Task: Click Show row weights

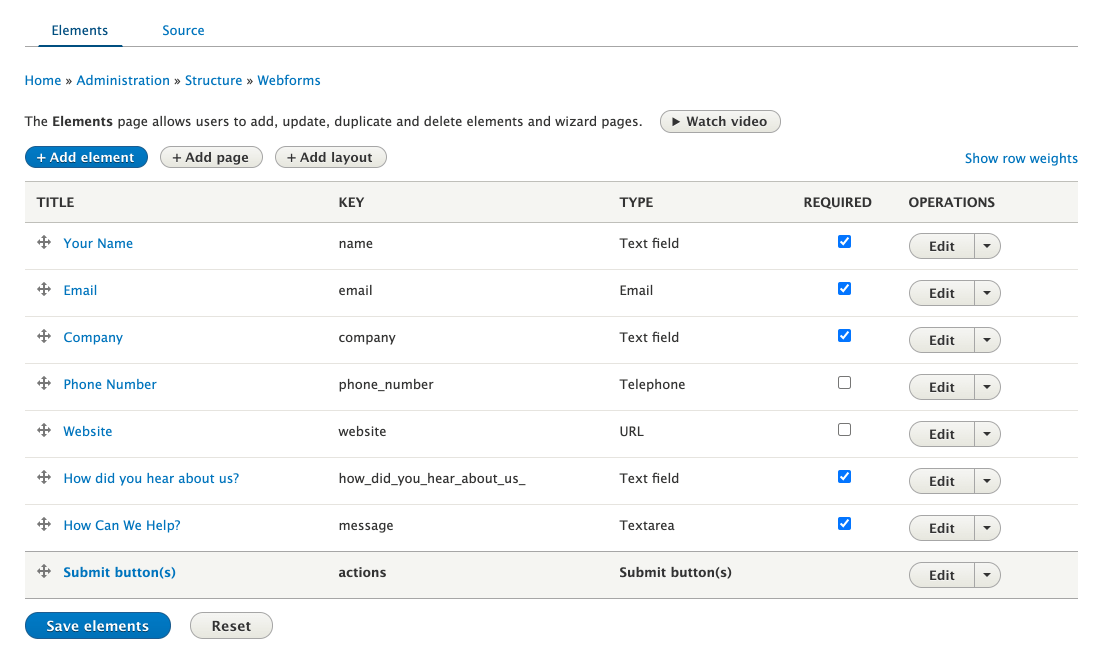Action: pos(1021,158)
